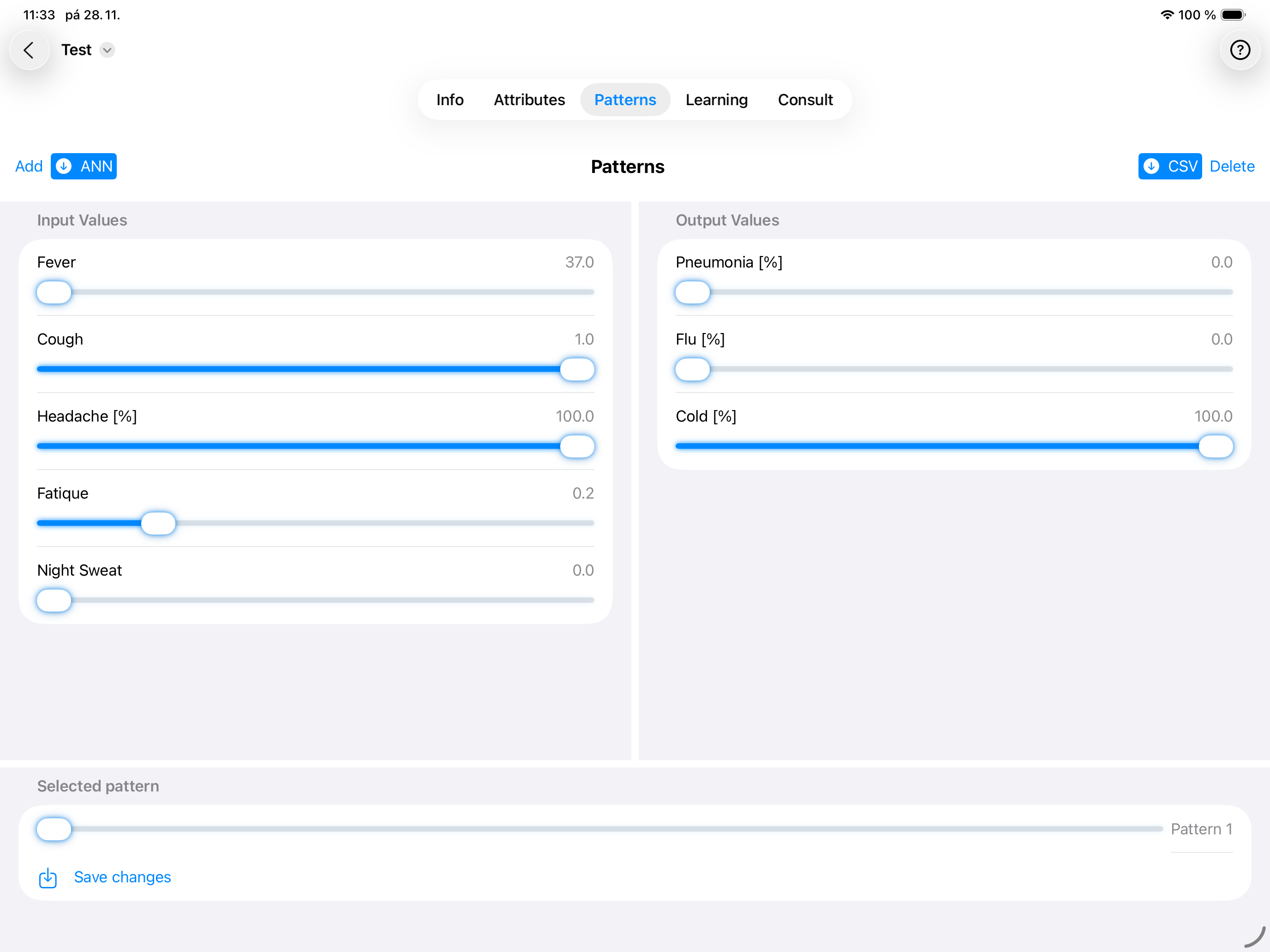Delete the current pattern
Viewport: 1270px width, 952px height.
[1232, 167]
